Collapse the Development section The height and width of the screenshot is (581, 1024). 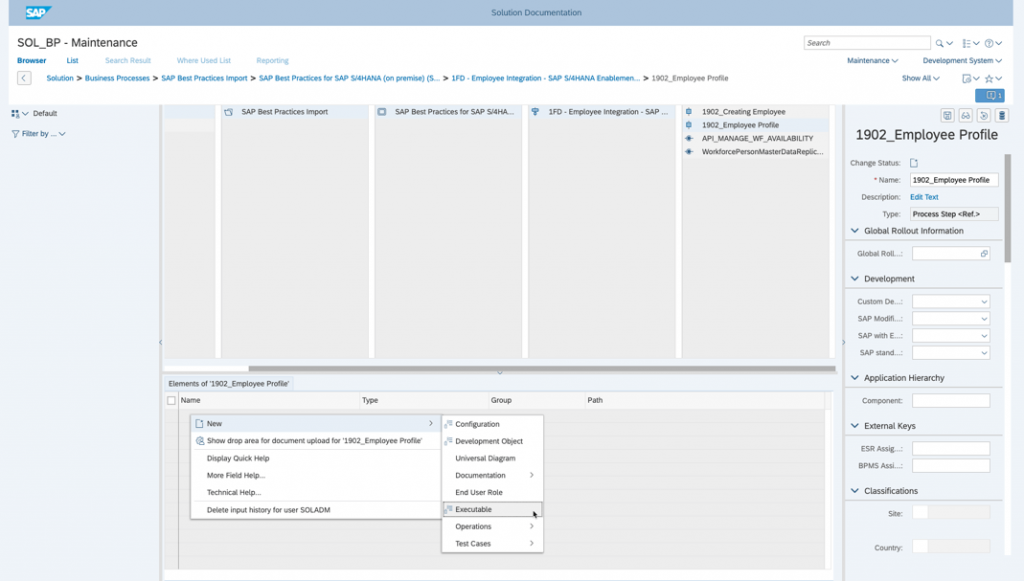click(855, 278)
